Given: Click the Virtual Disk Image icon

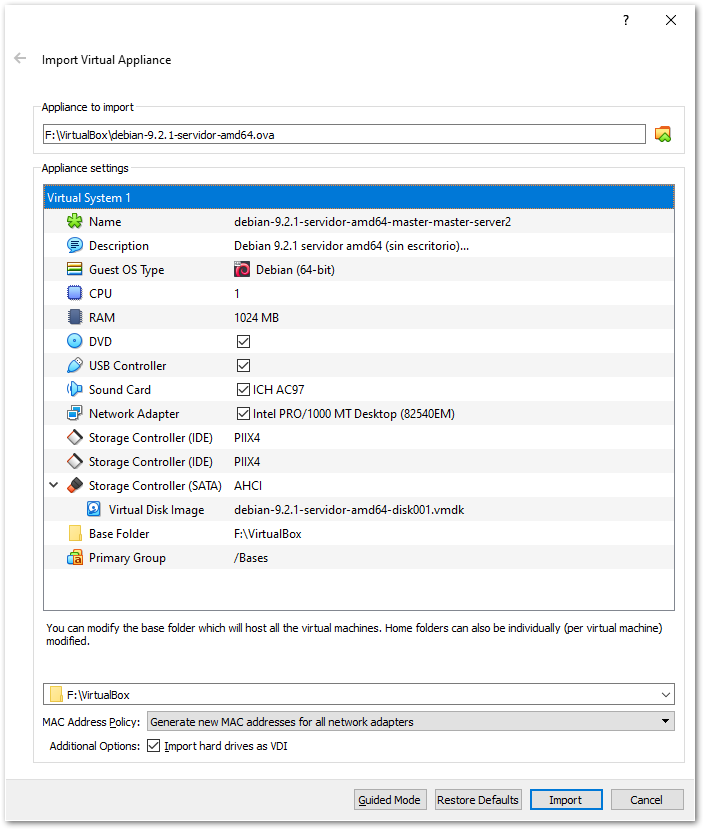Looking at the screenshot, I should [94, 509].
